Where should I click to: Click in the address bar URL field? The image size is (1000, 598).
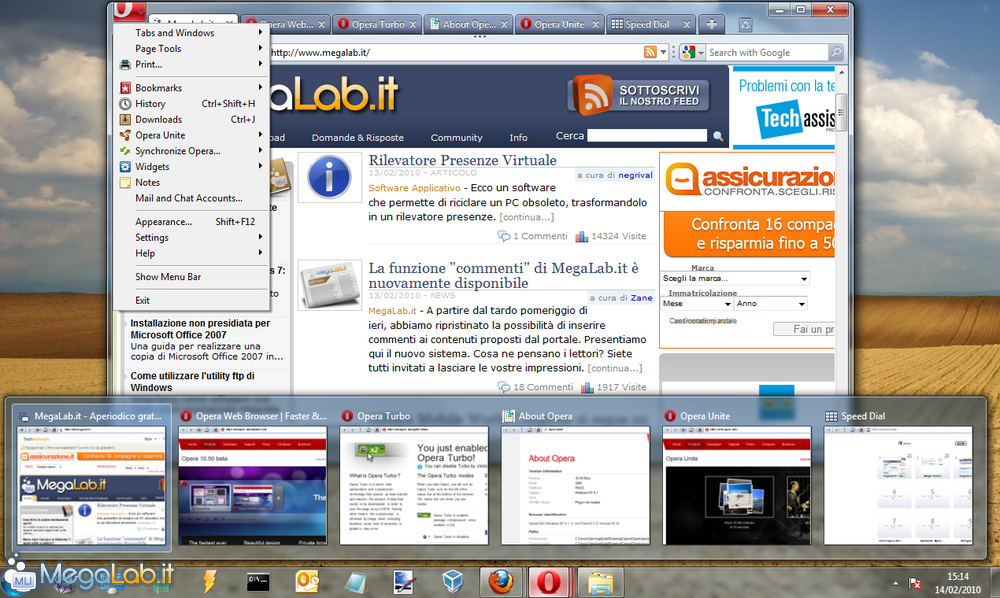(455, 52)
